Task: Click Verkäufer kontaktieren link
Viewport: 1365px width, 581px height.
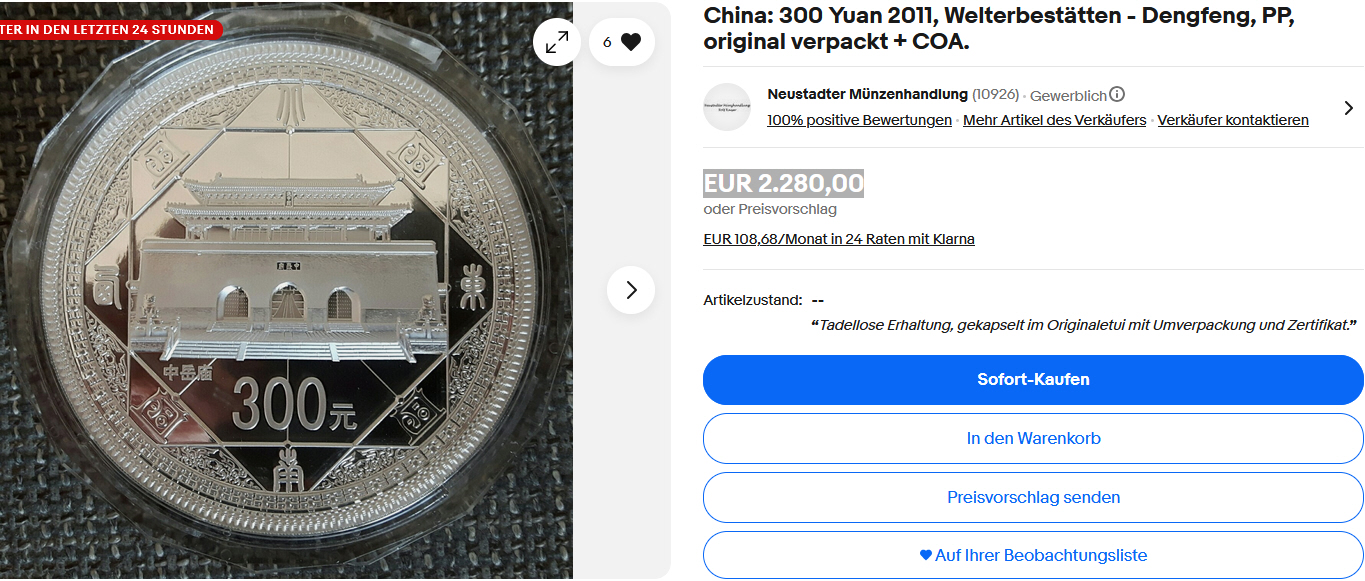Action: (x=1233, y=120)
